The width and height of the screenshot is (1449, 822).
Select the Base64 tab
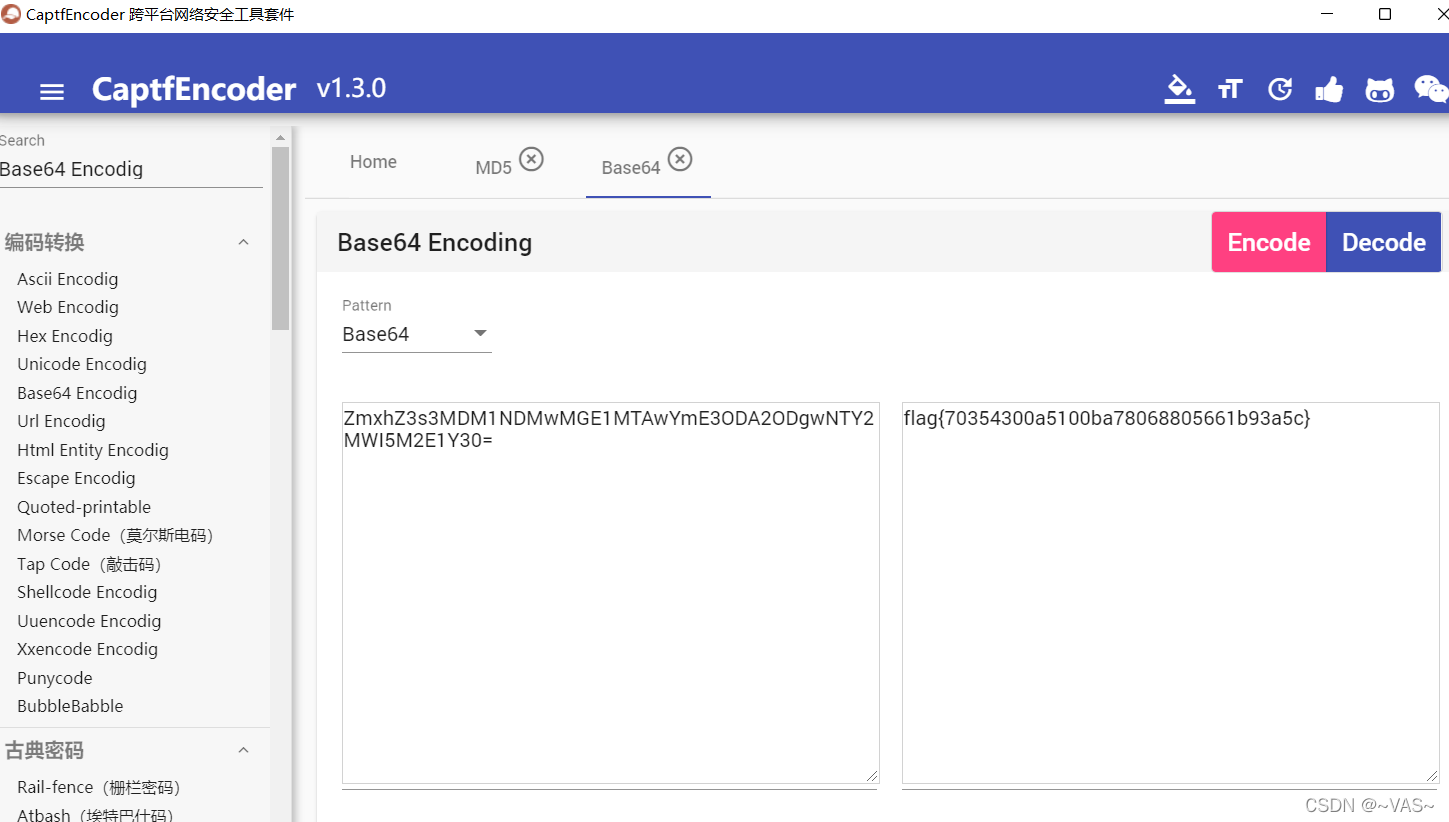(631, 168)
